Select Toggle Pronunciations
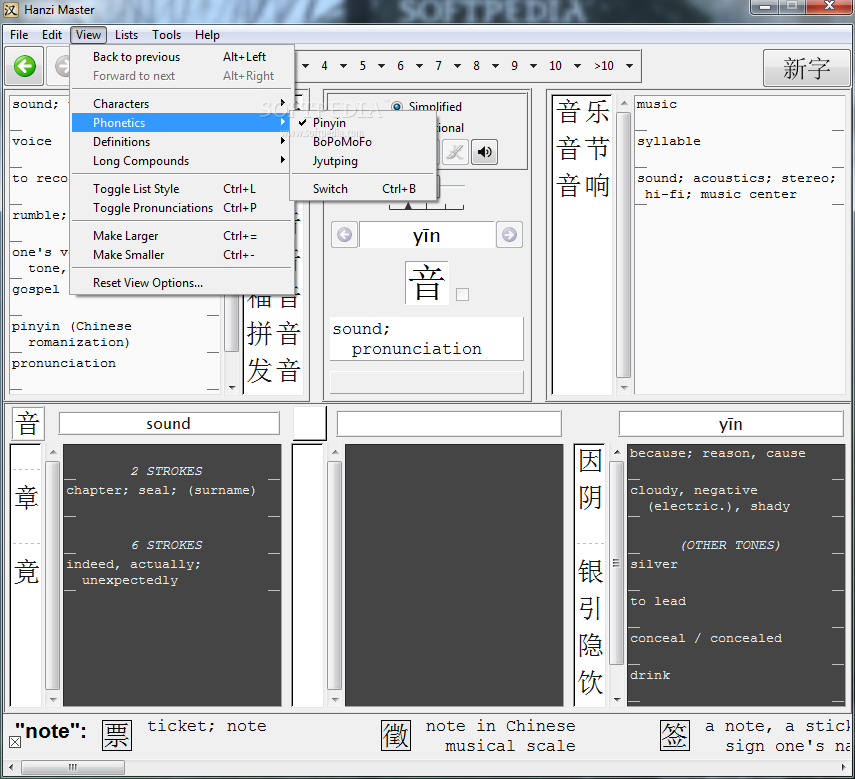Screen dimensions: 855x779 [182, 208]
